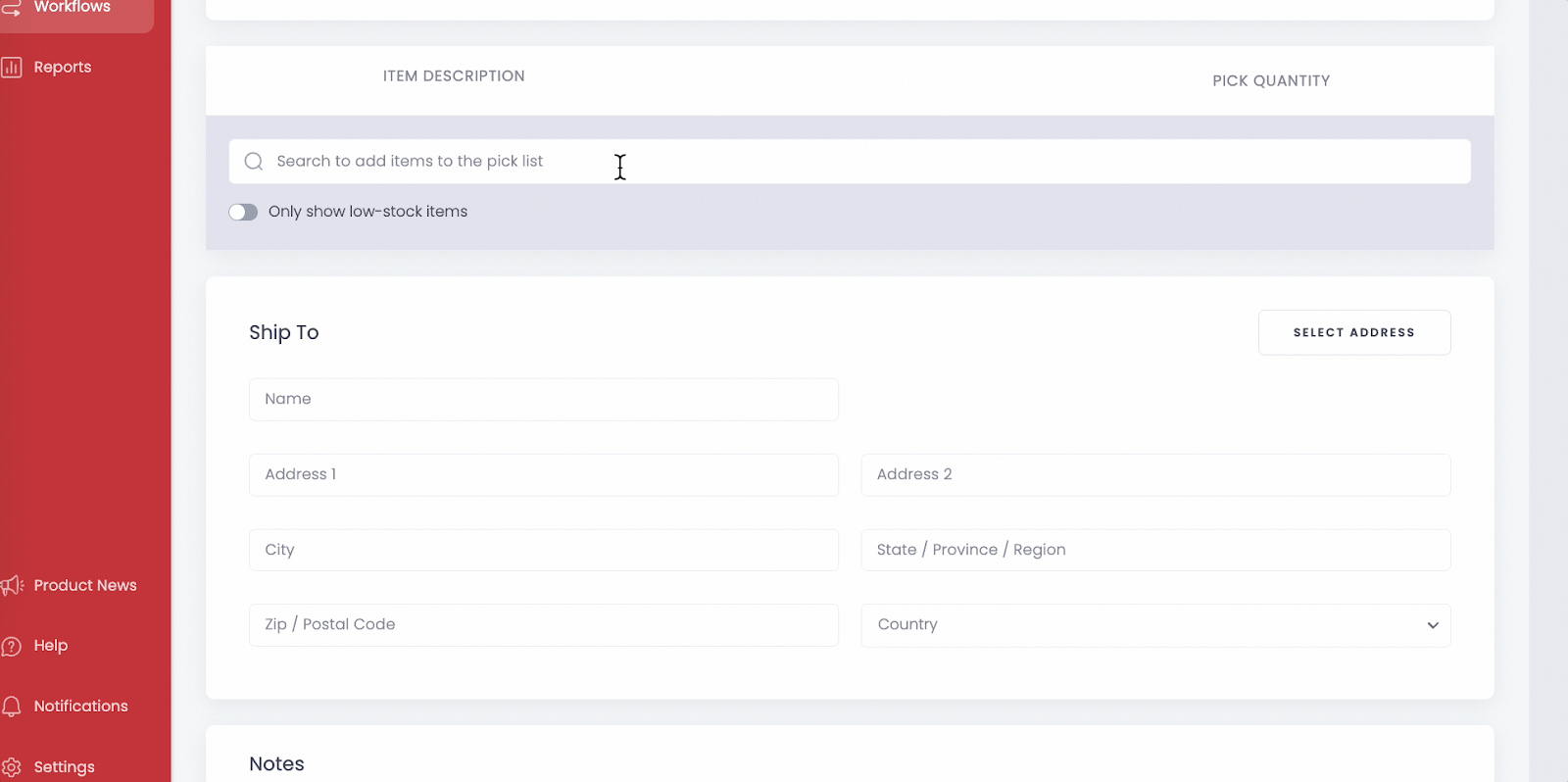Open the Workflows menu item

pyautogui.click(x=73, y=8)
